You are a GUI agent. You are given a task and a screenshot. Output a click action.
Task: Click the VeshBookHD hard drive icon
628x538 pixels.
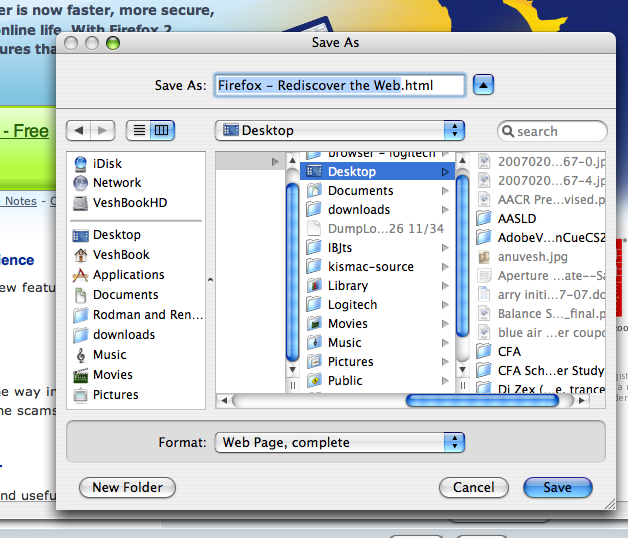pyautogui.click(x=81, y=203)
